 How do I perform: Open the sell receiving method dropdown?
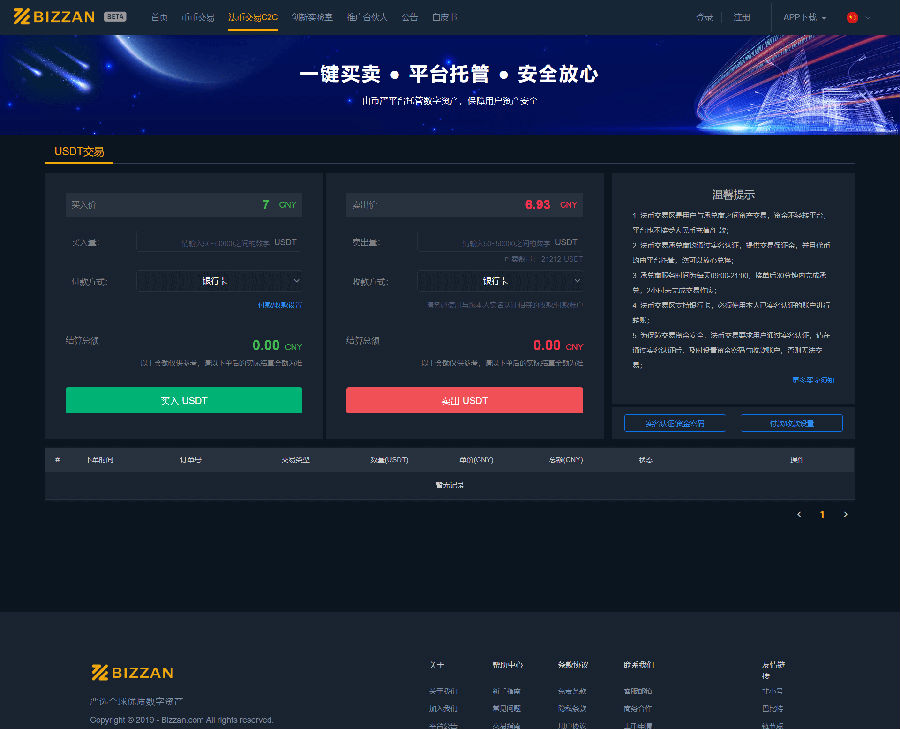tap(499, 281)
